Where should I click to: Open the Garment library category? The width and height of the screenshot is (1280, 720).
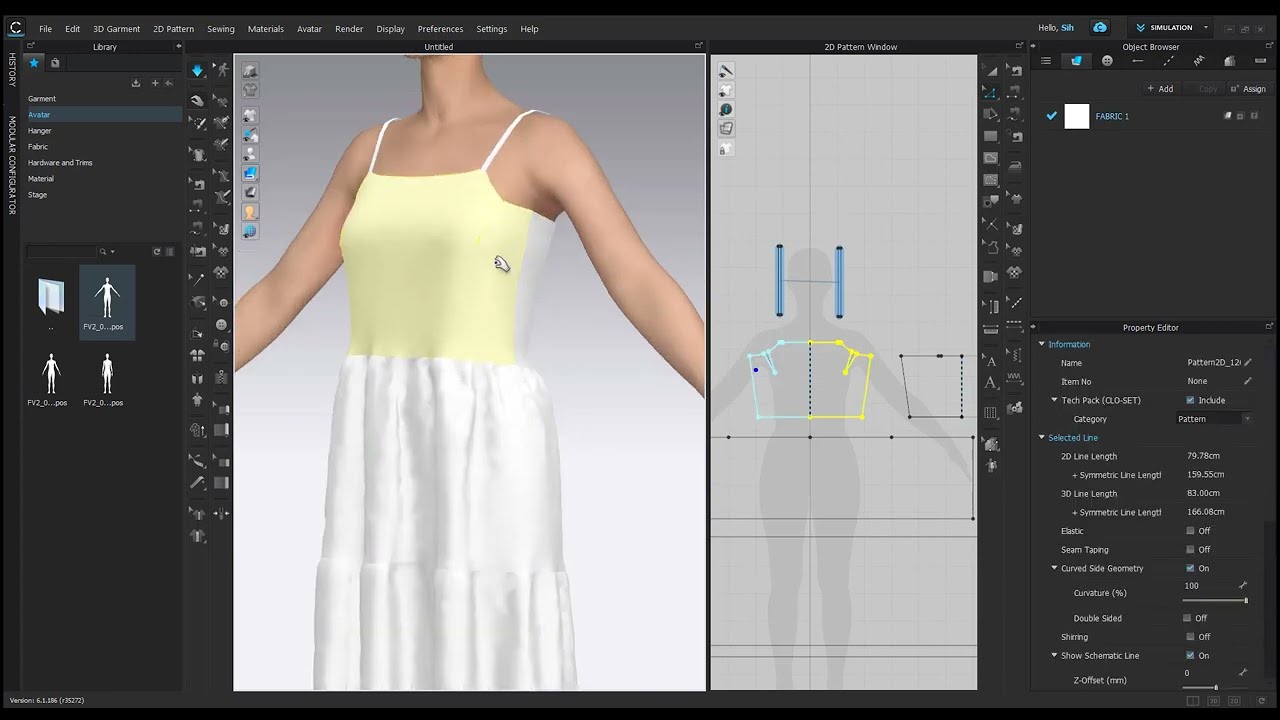click(x=42, y=99)
